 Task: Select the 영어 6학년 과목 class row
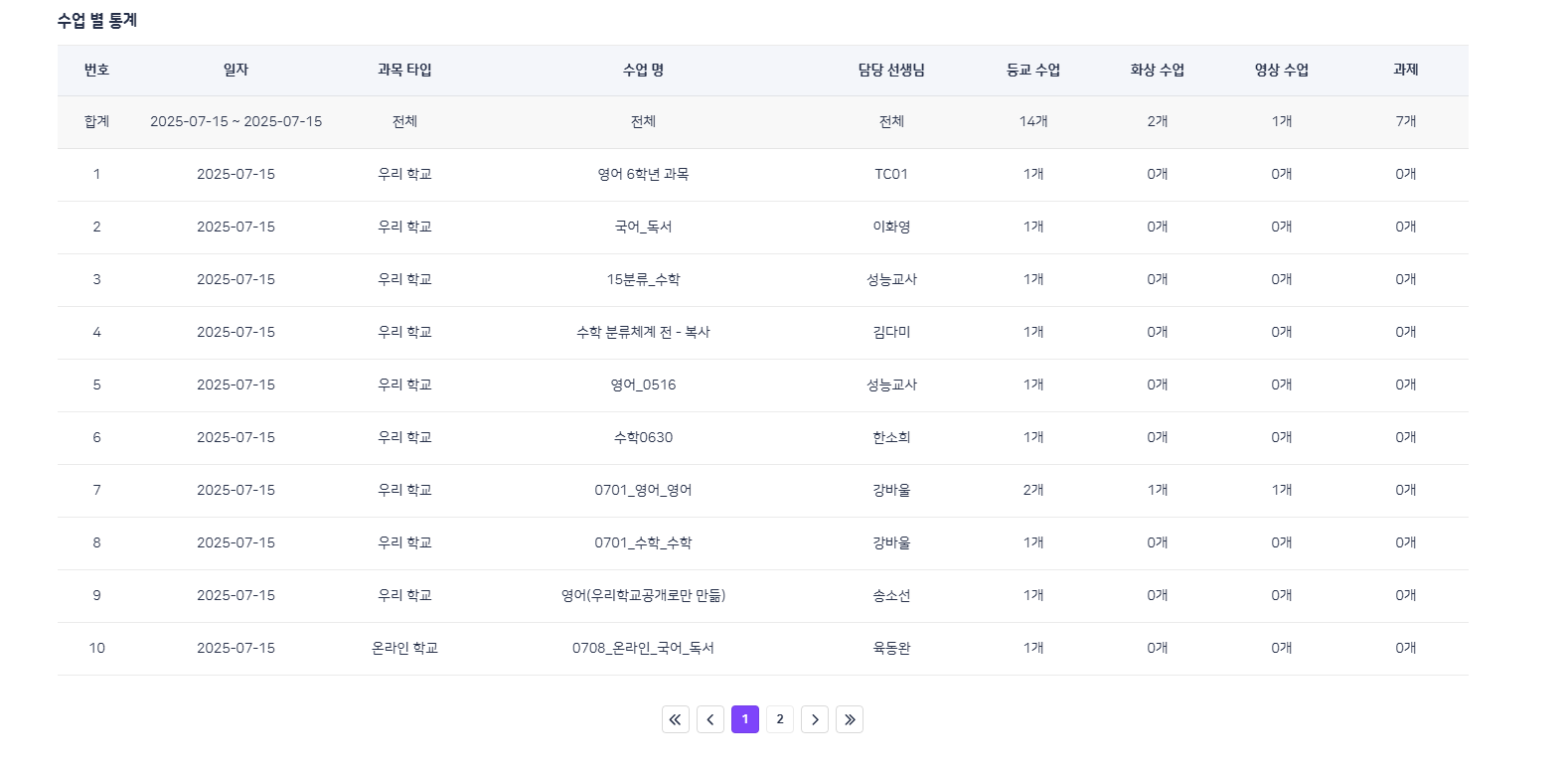(643, 174)
